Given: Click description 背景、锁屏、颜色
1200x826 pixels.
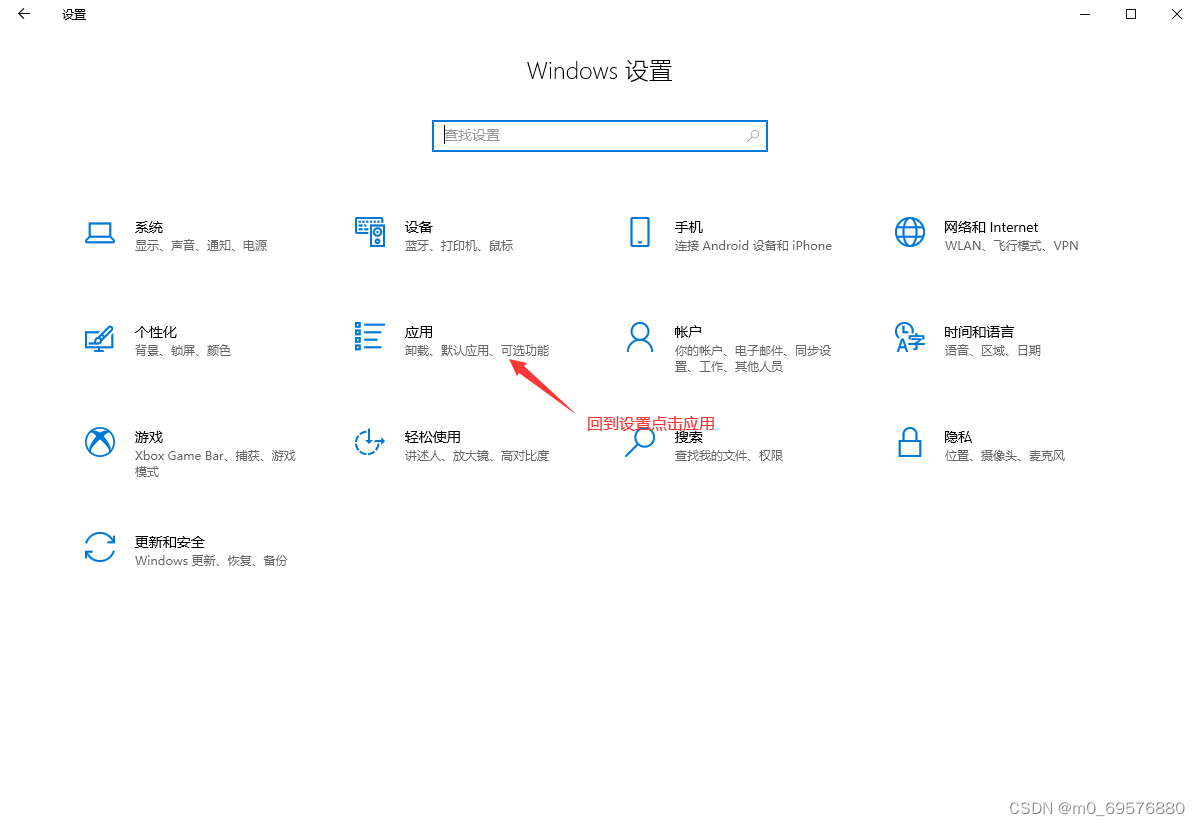Looking at the screenshot, I should coord(183,351).
